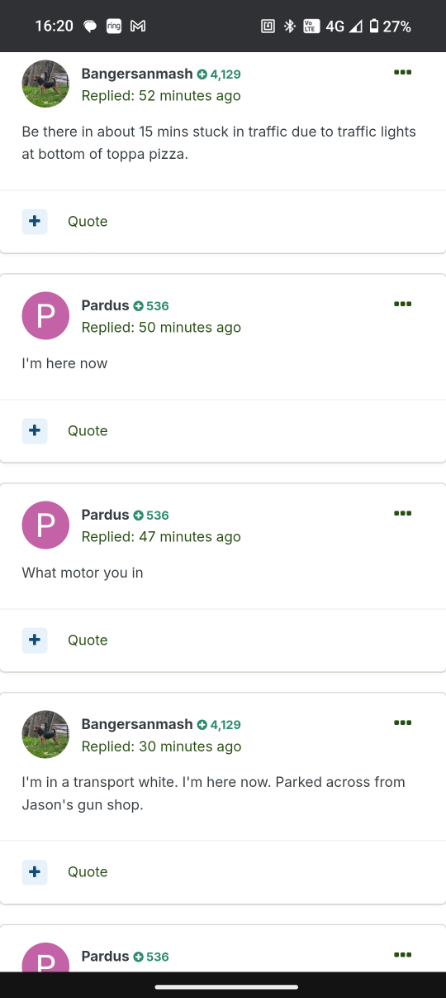Screen dimensions: 446x998
Task: Quote Pardus's "I'm here now" post
Action: [88, 431]
